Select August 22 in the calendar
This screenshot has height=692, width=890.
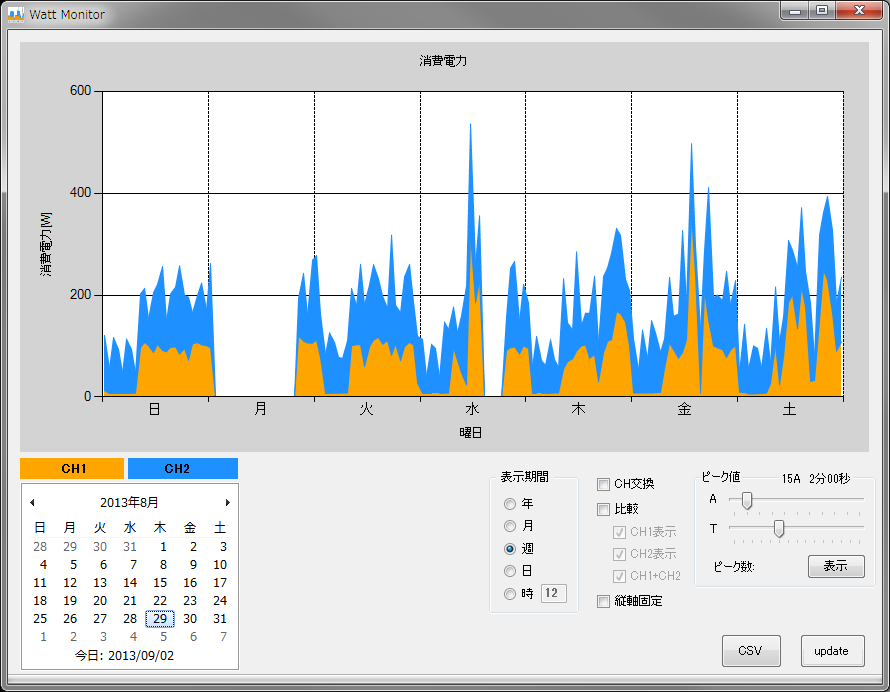click(x=160, y=601)
